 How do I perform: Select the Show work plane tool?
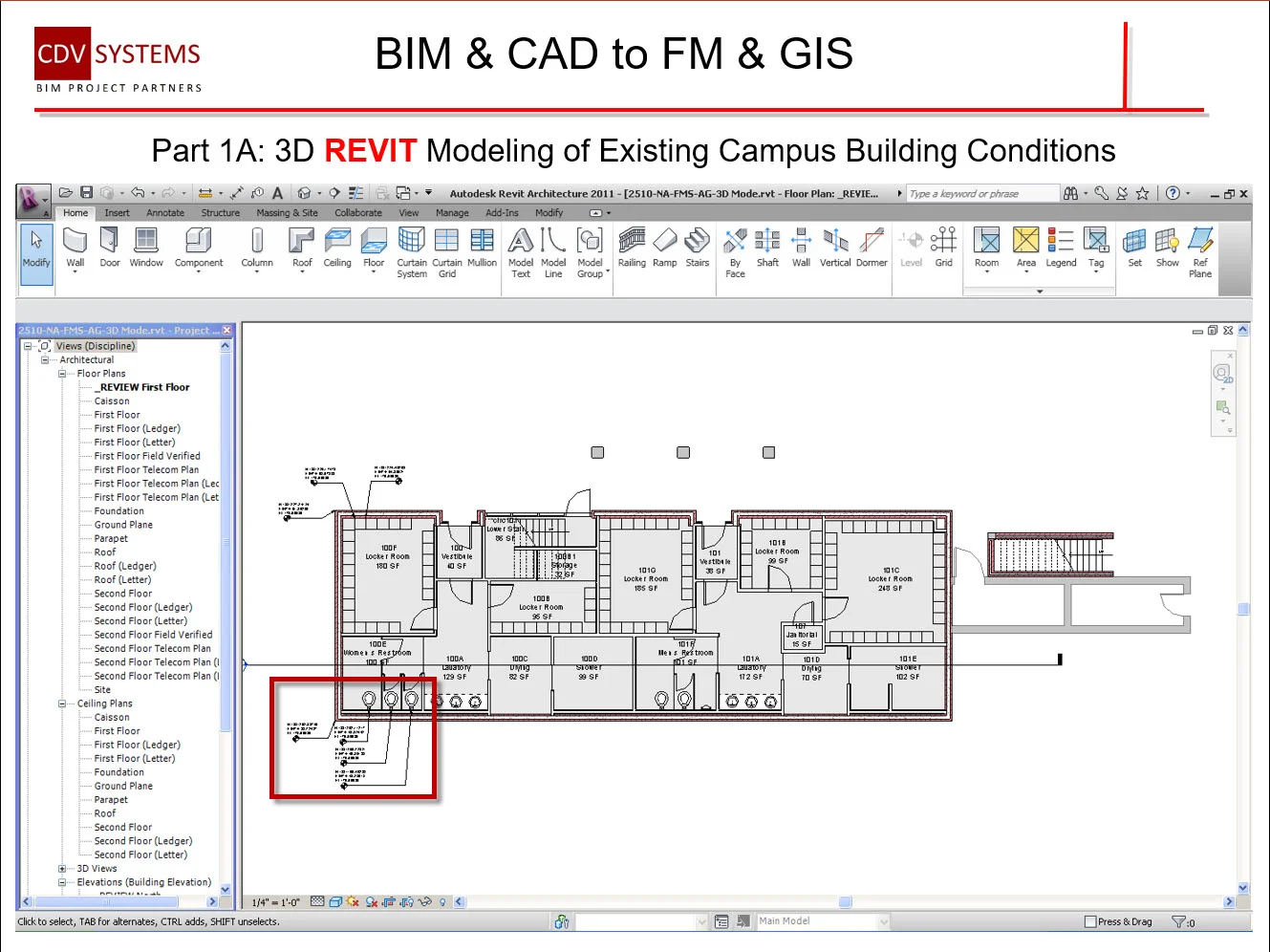[x=1167, y=247]
